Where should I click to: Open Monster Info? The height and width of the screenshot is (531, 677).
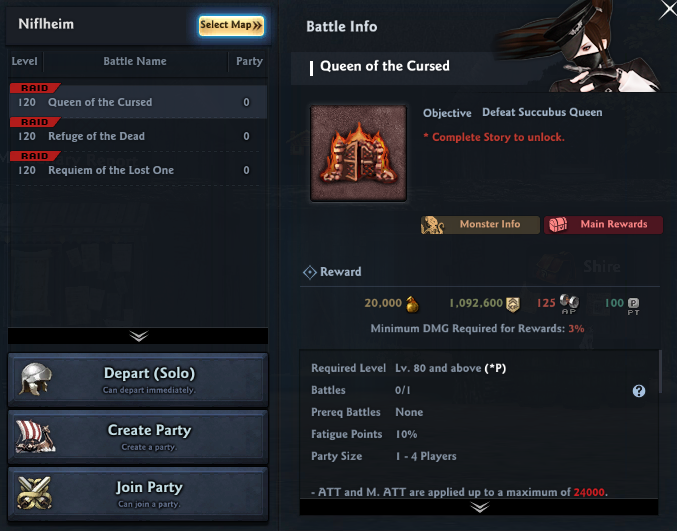(x=480, y=224)
